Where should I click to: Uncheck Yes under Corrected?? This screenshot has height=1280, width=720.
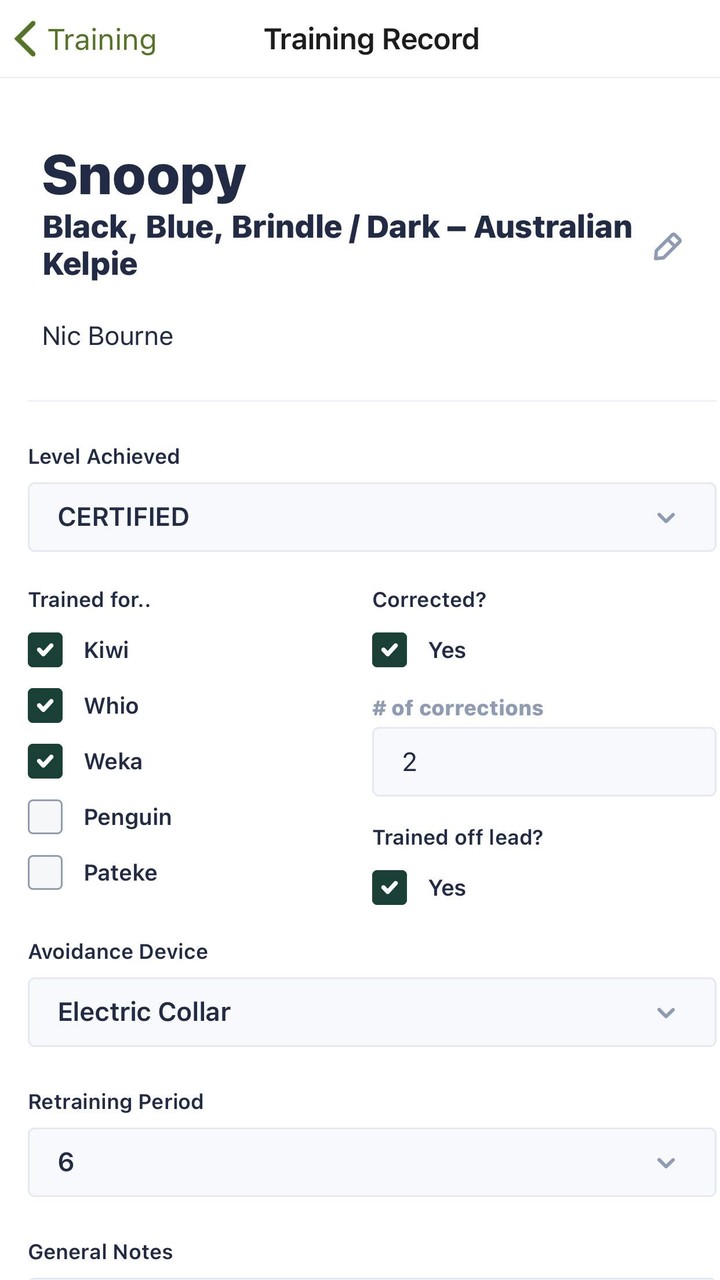[x=389, y=650]
